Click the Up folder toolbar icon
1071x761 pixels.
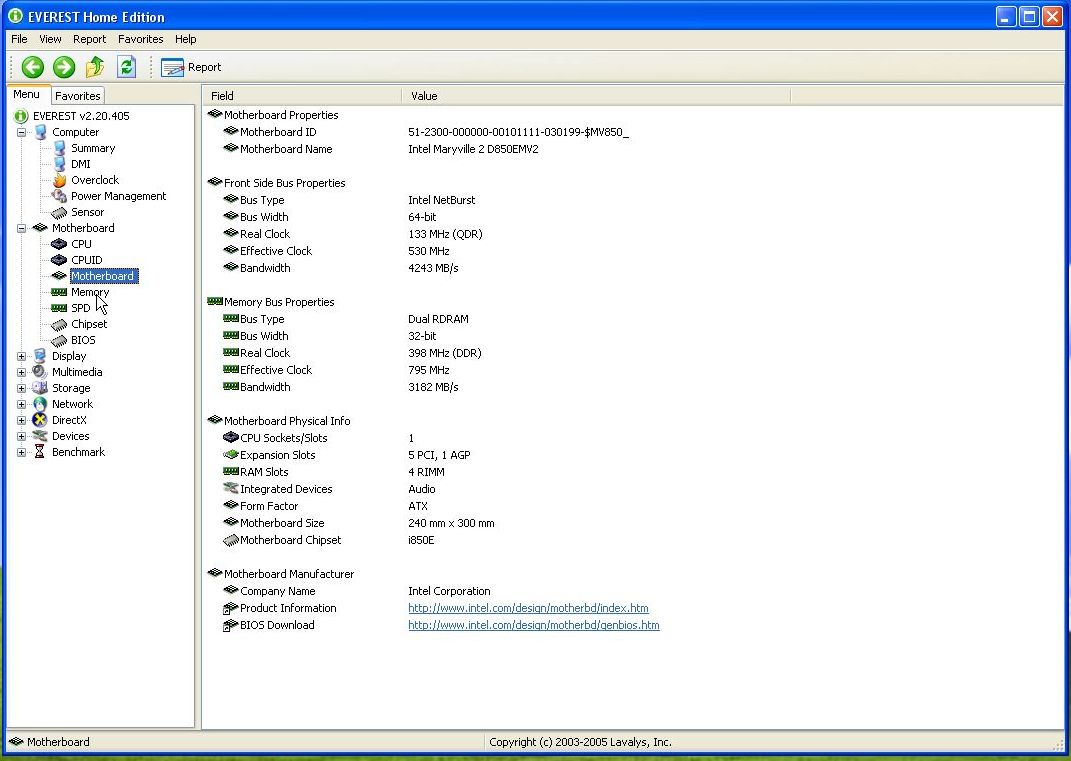(95, 67)
